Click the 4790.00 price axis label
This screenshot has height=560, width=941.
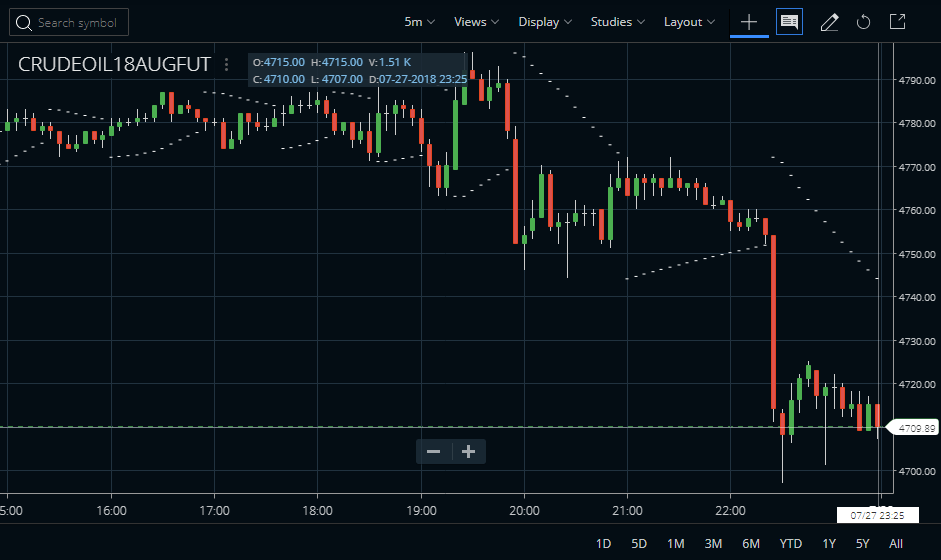pos(917,80)
